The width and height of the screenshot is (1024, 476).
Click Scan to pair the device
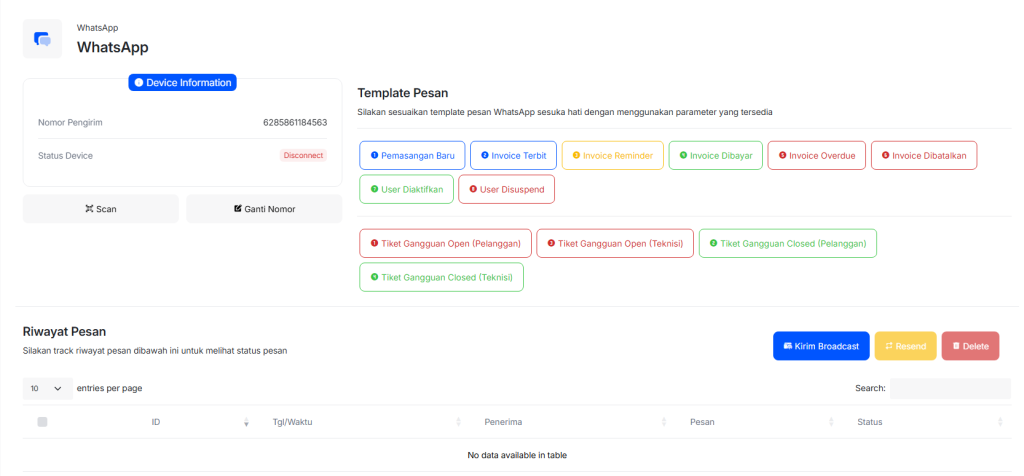[101, 209]
